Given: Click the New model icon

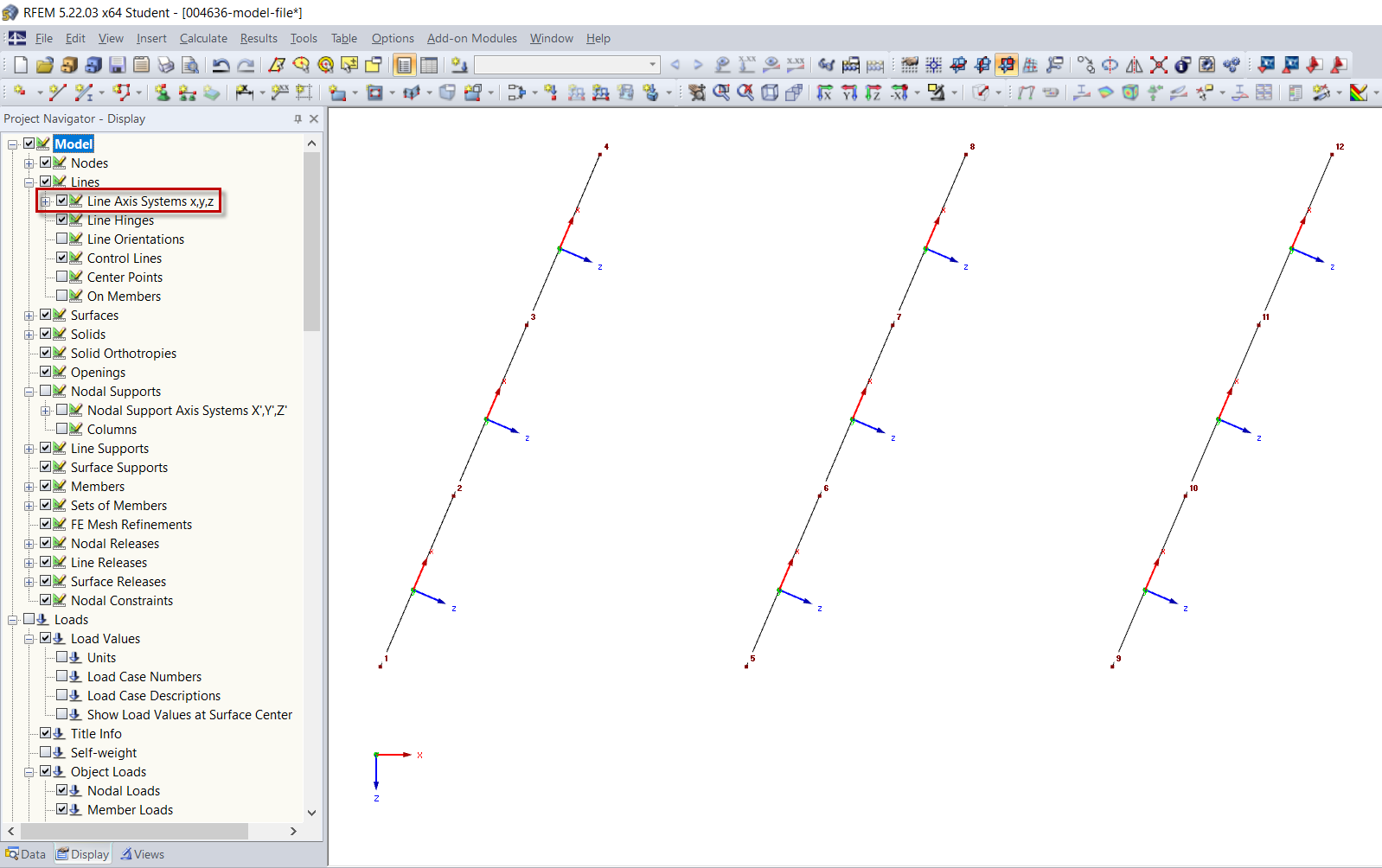Looking at the screenshot, I should [21, 65].
